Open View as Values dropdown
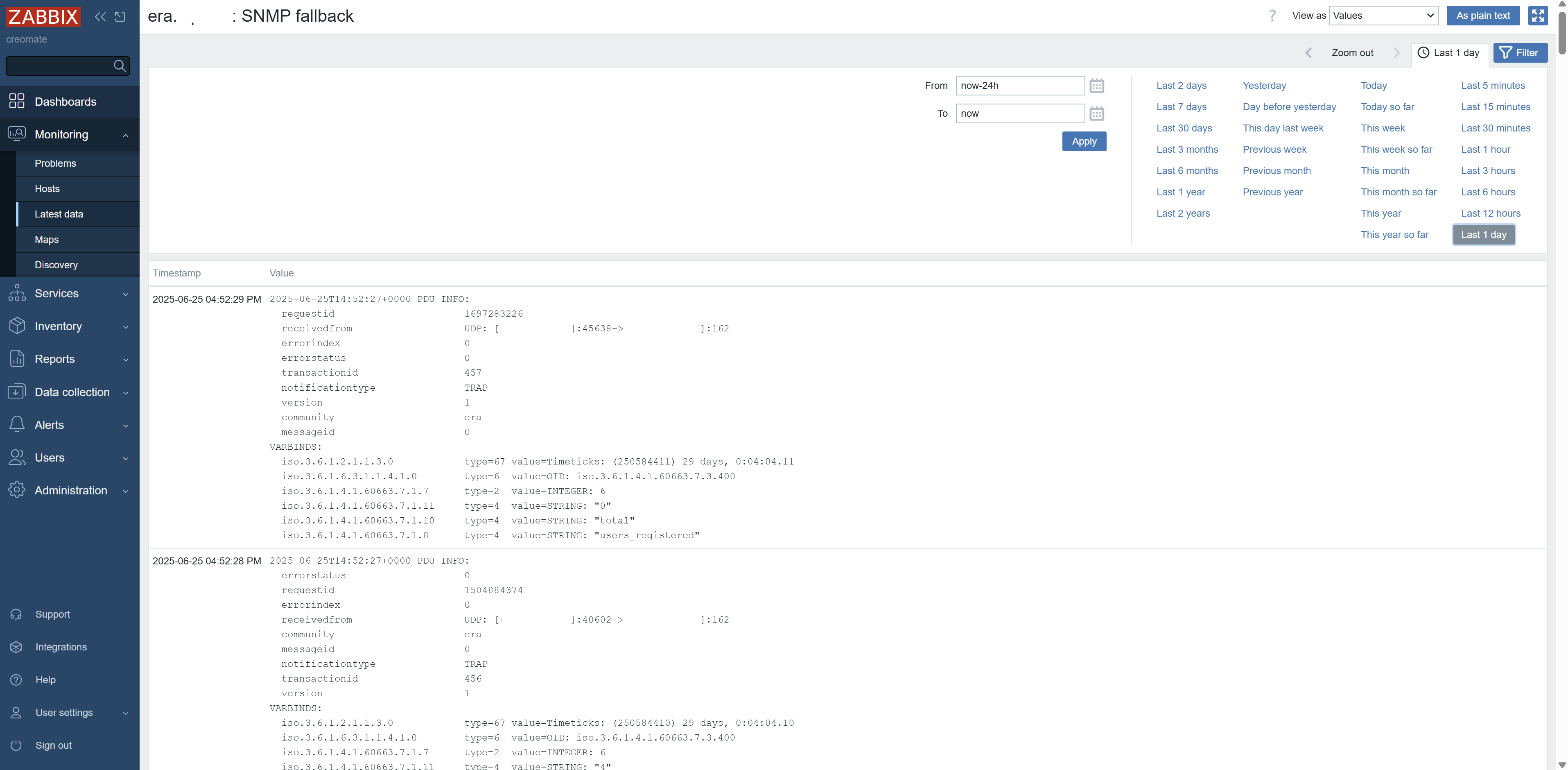 [1383, 16]
